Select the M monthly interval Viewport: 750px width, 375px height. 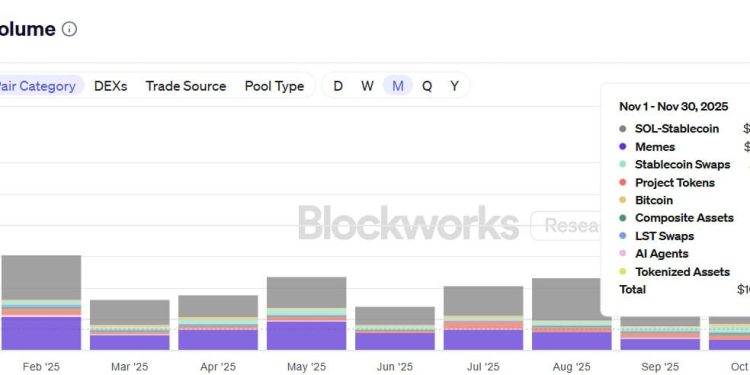(397, 86)
